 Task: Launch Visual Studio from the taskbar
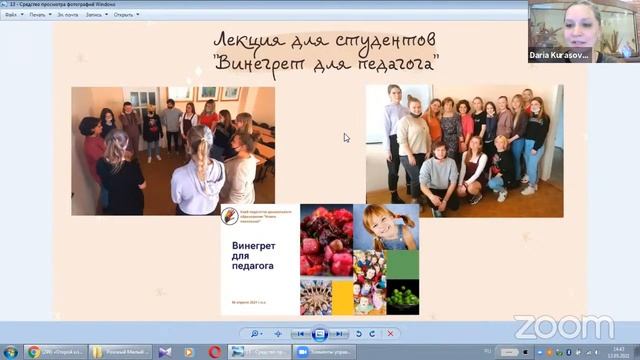164,352
